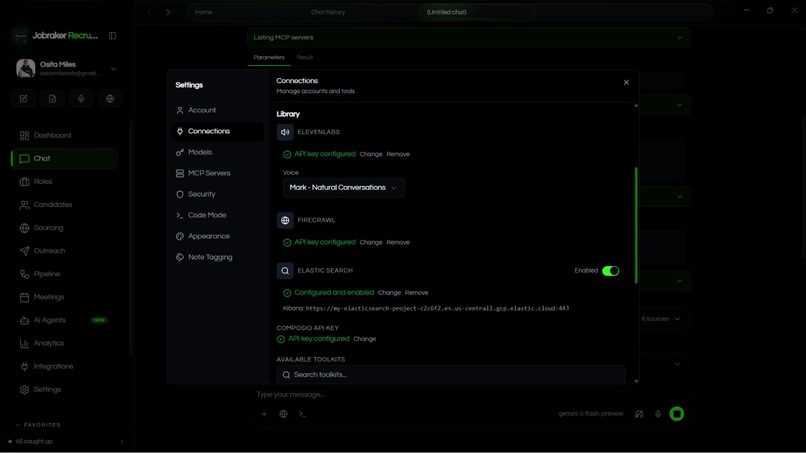Viewport: 806px width, 453px height.
Task: Expand the Listing MCP servers chevron
Action: click(x=680, y=38)
